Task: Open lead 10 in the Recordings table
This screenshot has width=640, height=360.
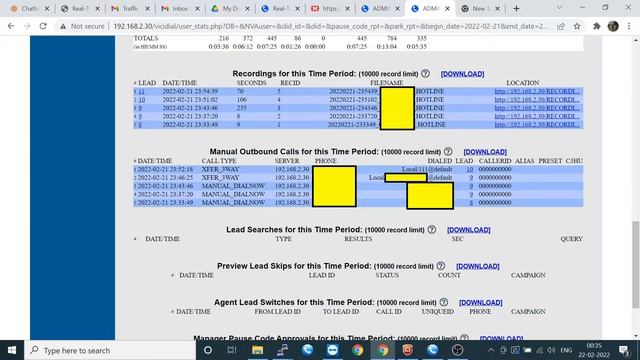Action: pyautogui.click(x=141, y=100)
